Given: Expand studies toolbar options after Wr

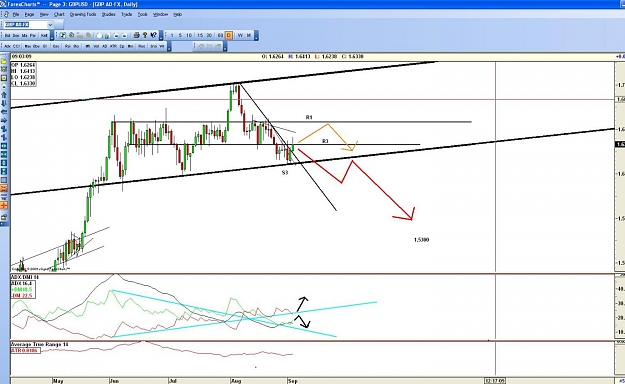Looking at the screenshot, I should tap(169, 47).
